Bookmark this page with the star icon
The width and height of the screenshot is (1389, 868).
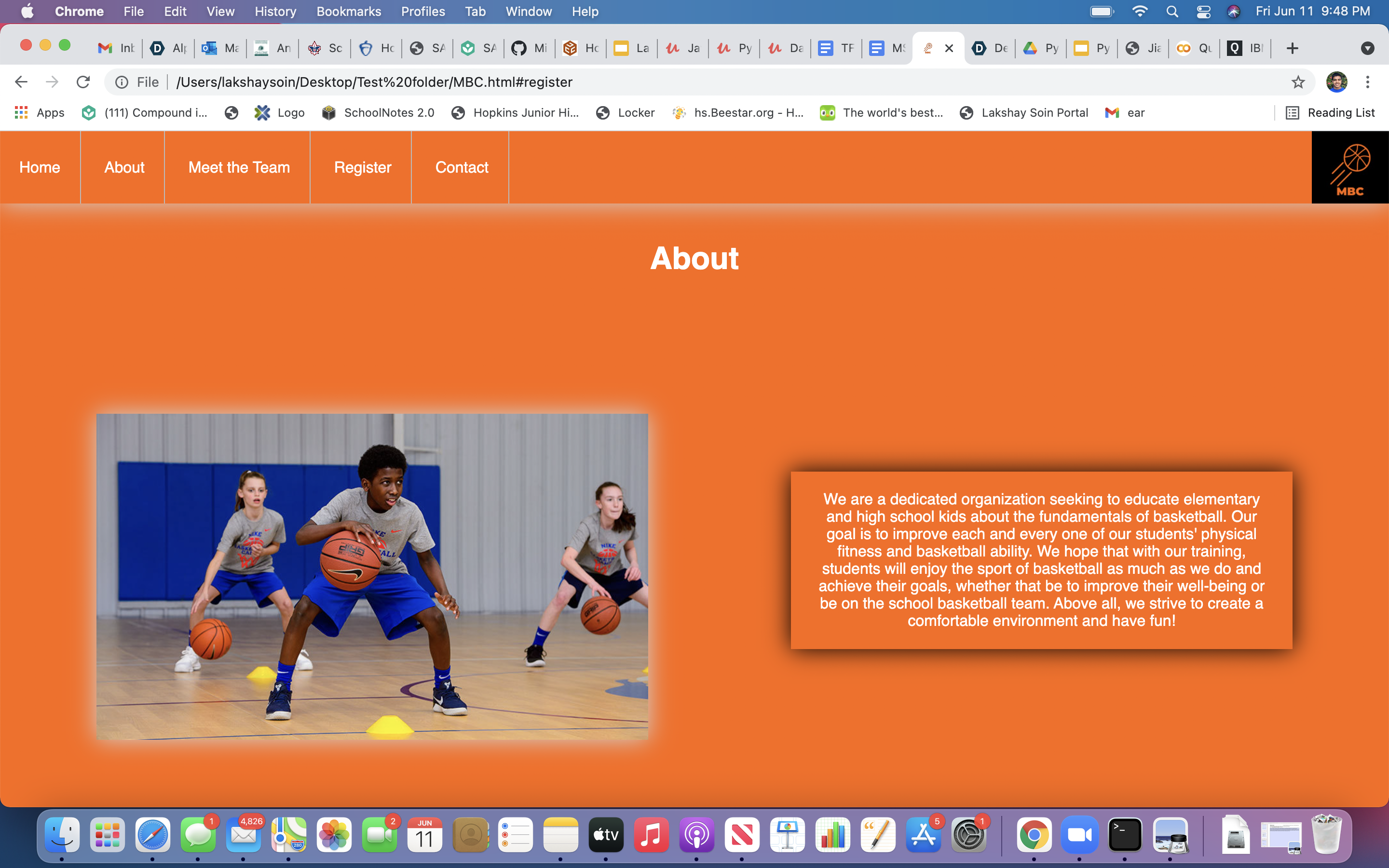pyautogui.click(x=1298, y=82)
